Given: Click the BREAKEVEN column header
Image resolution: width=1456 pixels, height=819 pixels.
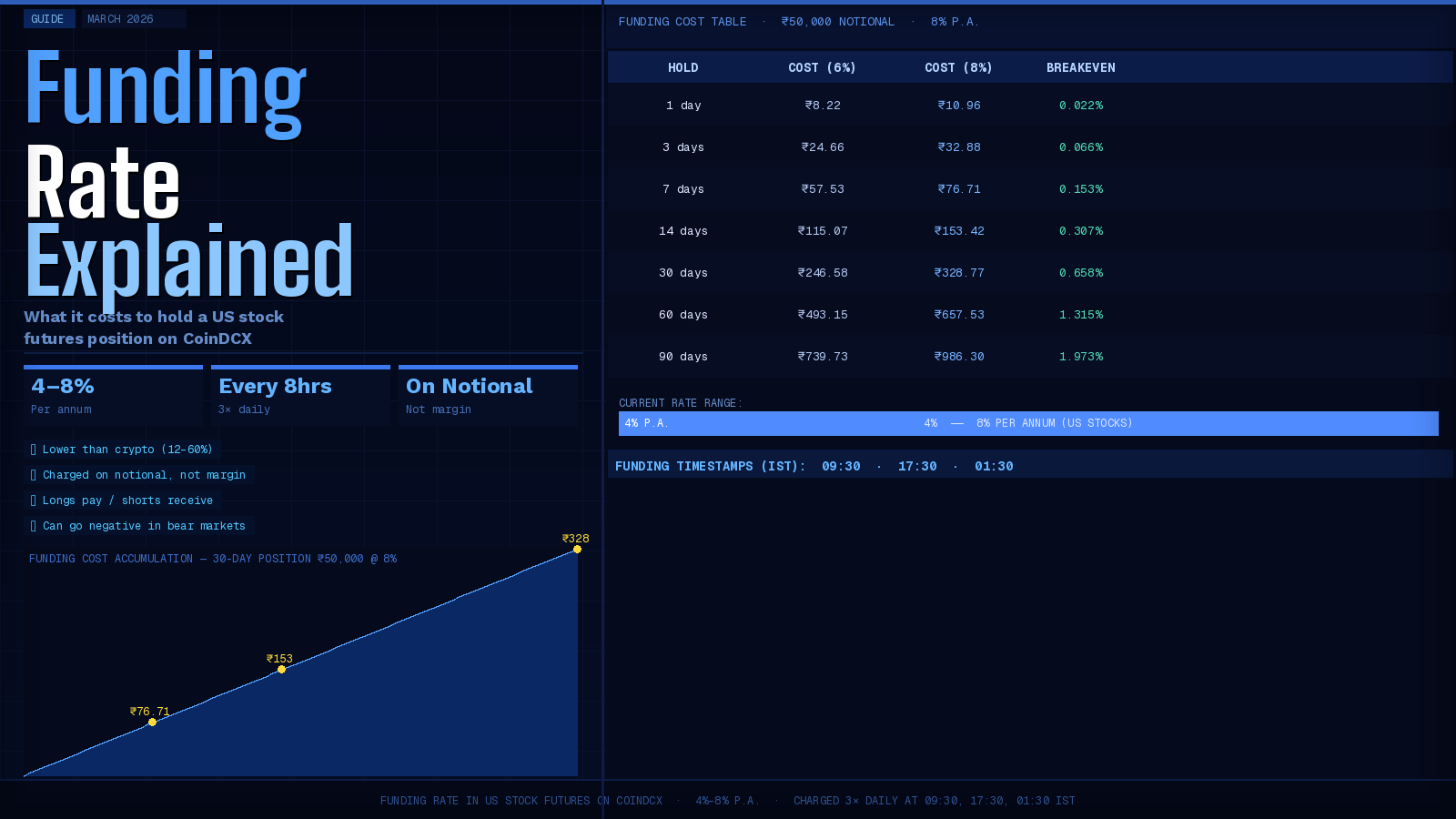Looking at the screenshot, I should (1080, 68).
